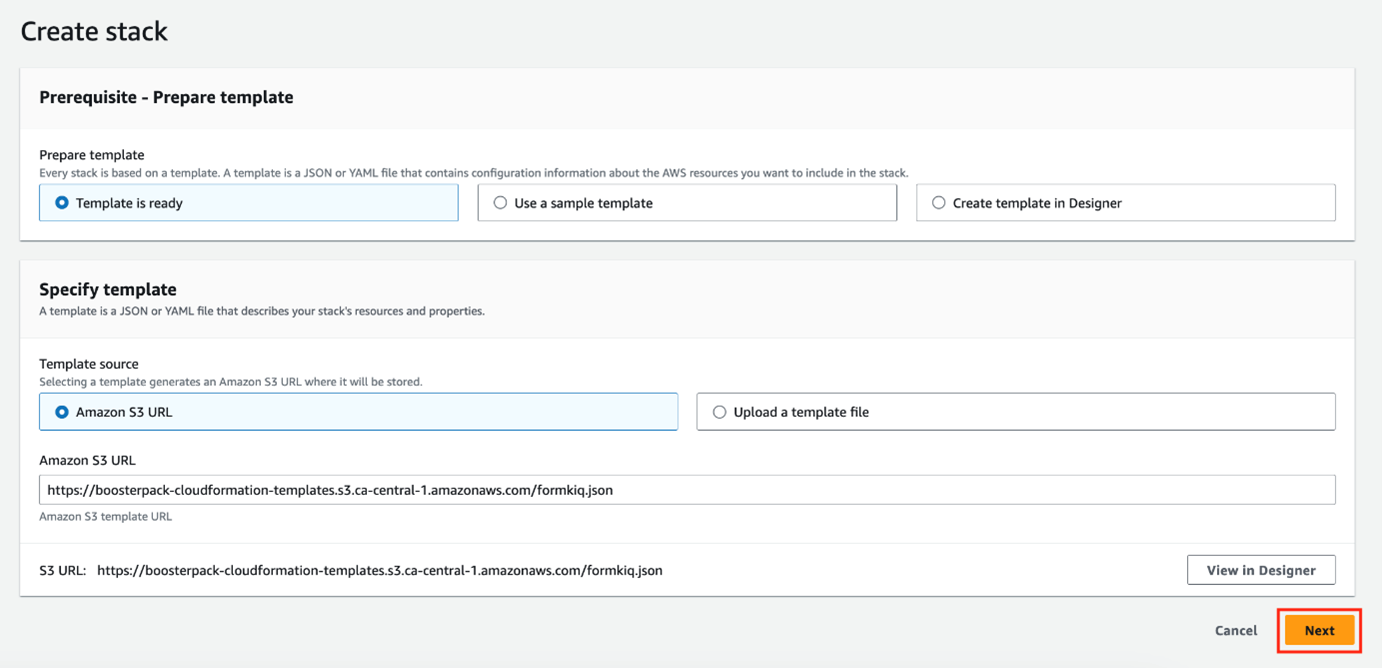
Task: Click the read-only S3 URL text below the field
Action: coord(379,570)
